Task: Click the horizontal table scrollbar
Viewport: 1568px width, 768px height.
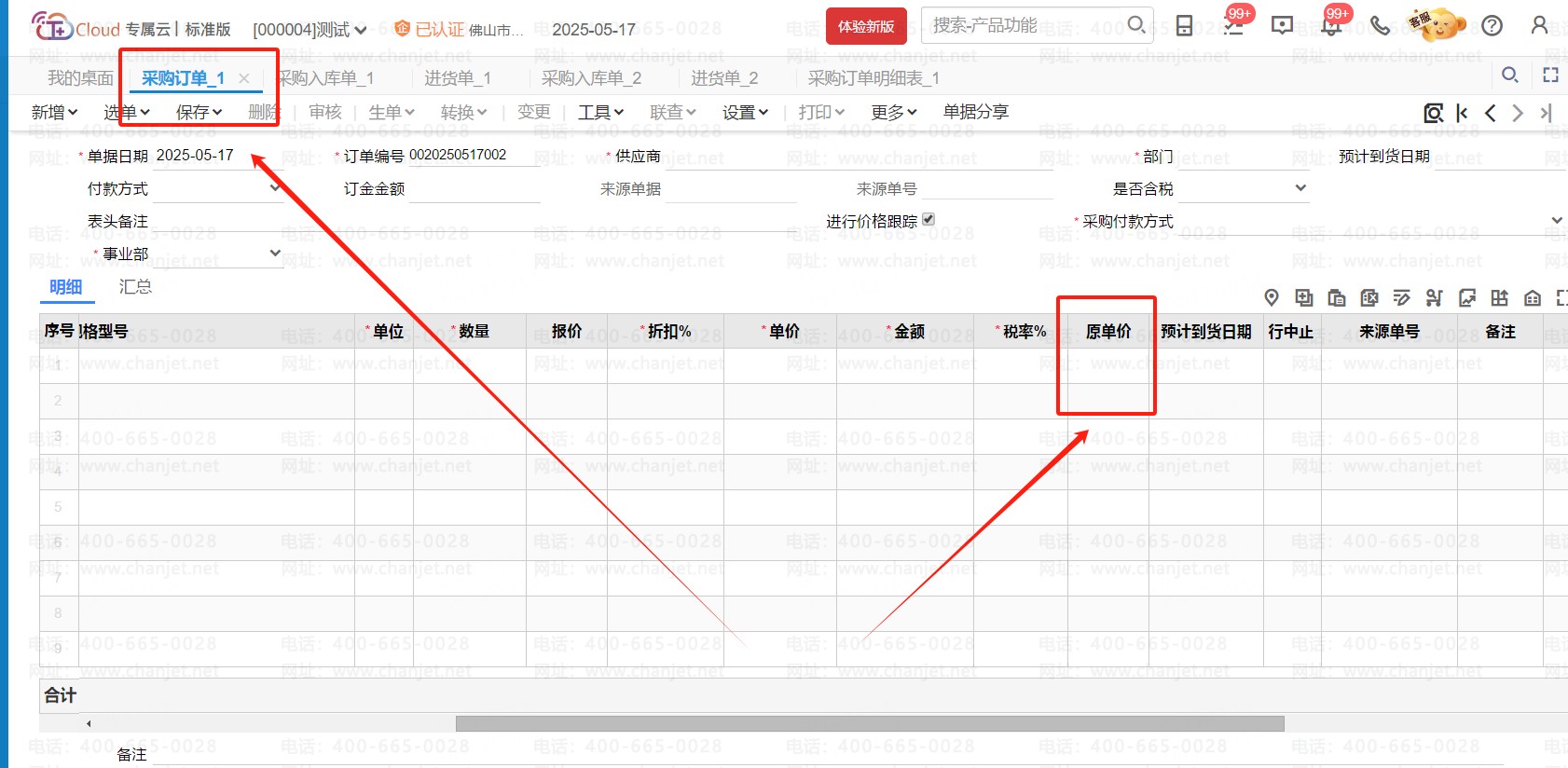Action: [869, 723]
